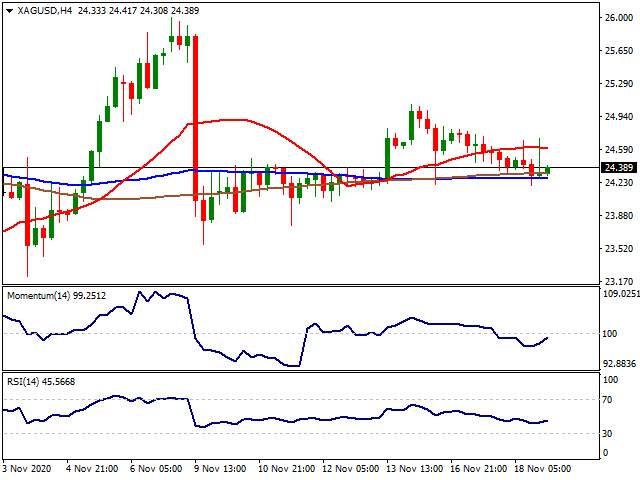Click the 26.000 price axis label
Image resolution: width=640 pixels, height=480 pixels.
(x=619, y=18)
